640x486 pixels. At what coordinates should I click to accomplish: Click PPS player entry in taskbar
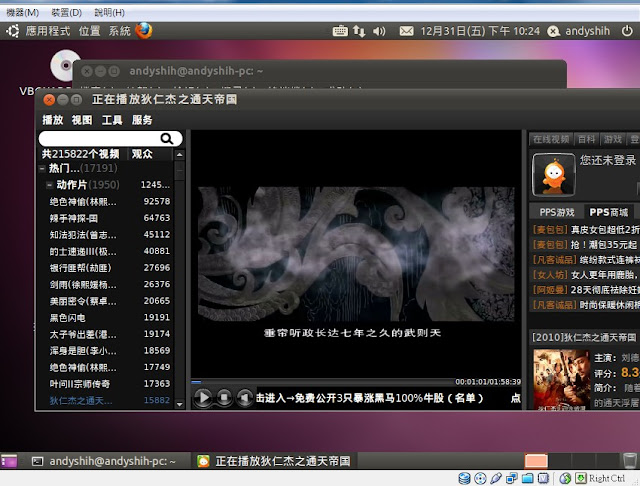click(274, 461)
